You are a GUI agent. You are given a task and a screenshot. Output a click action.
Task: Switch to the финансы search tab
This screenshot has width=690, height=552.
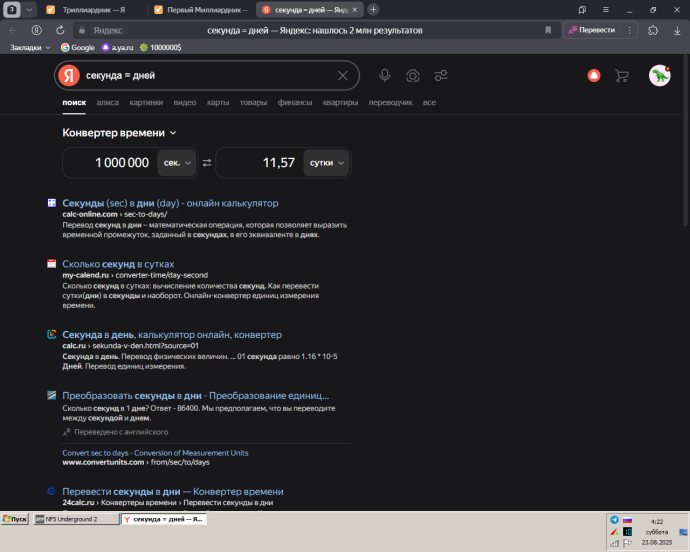tap(295, 103)
